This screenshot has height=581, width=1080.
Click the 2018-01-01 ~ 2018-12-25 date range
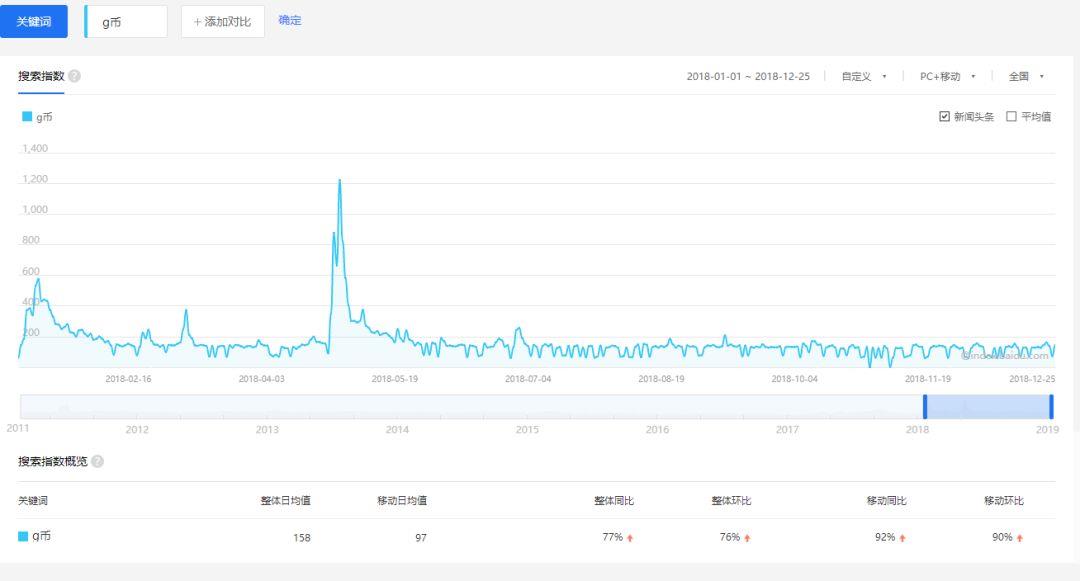pos(748,76)
